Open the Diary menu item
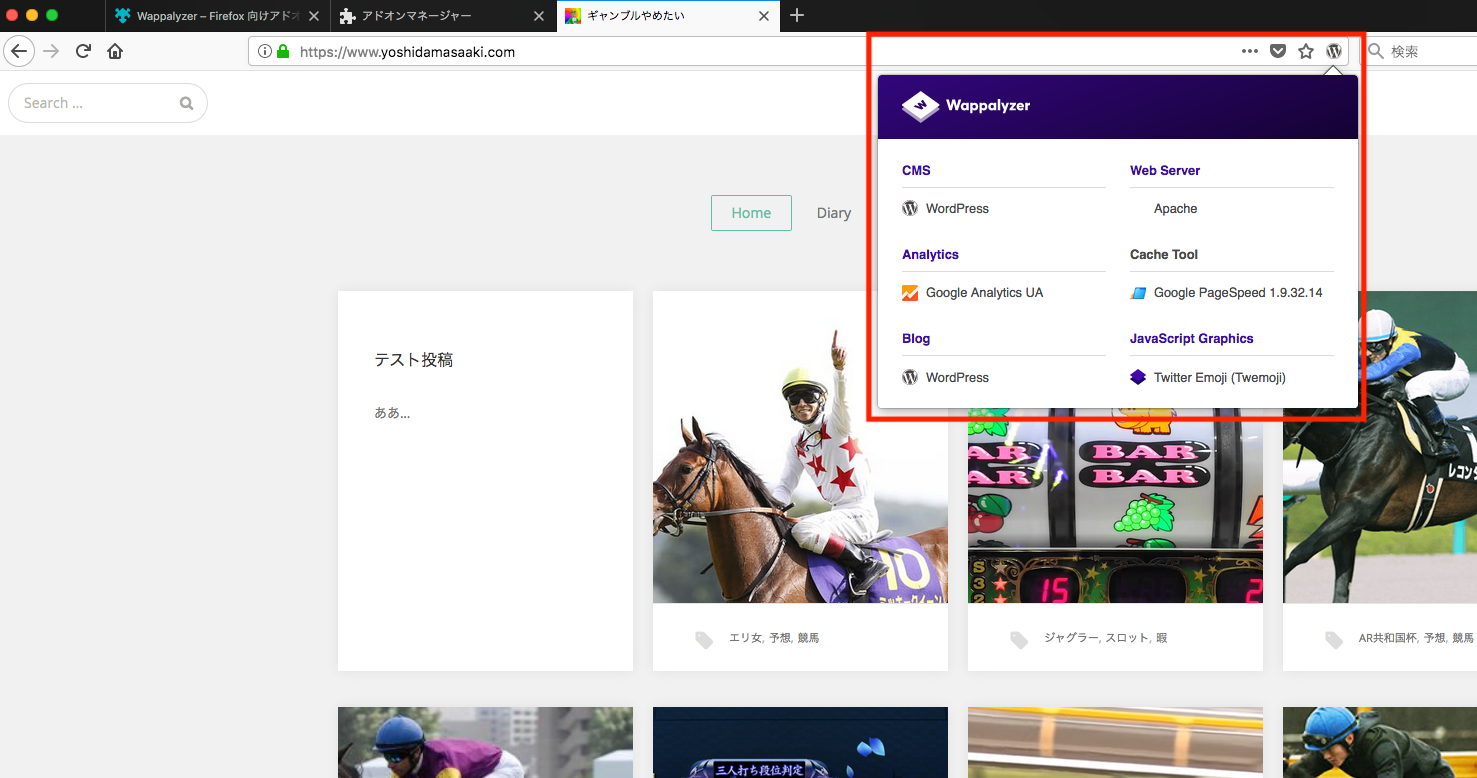The width and height of the screenshot is (1477, 778). click(x=833, y=213)
